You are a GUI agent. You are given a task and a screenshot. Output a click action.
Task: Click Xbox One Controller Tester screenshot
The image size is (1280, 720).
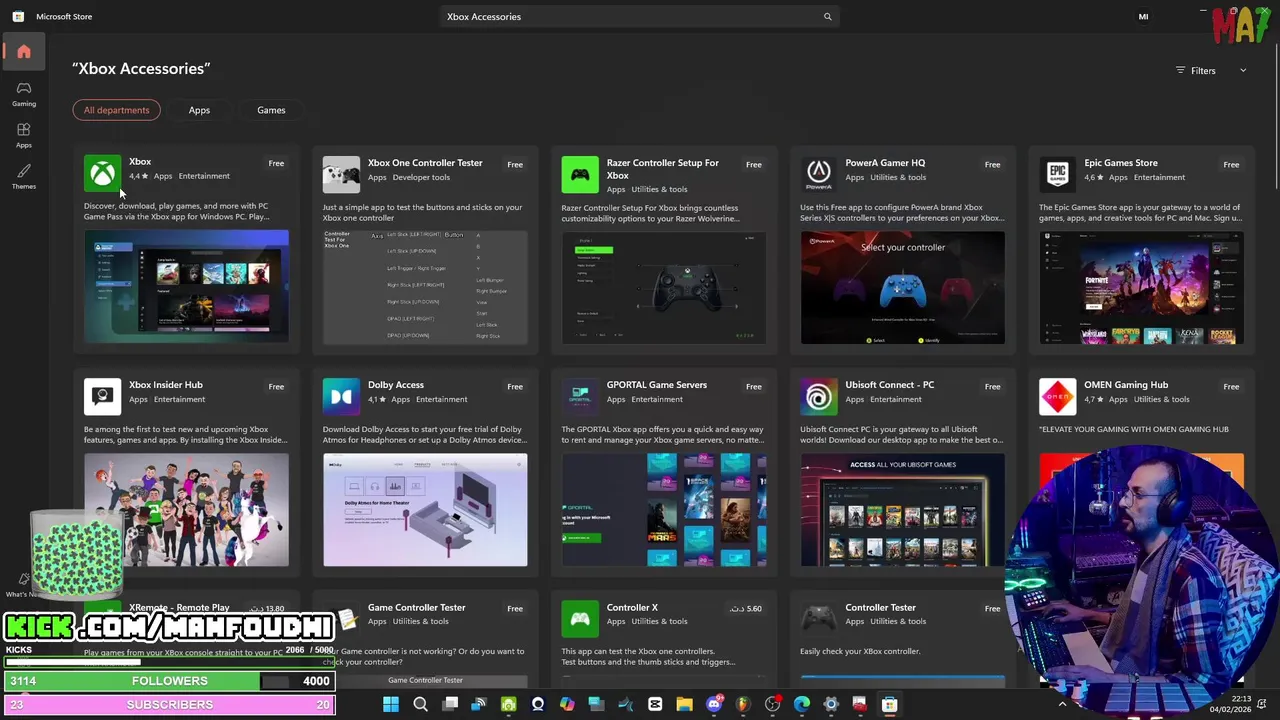point(425,287)
